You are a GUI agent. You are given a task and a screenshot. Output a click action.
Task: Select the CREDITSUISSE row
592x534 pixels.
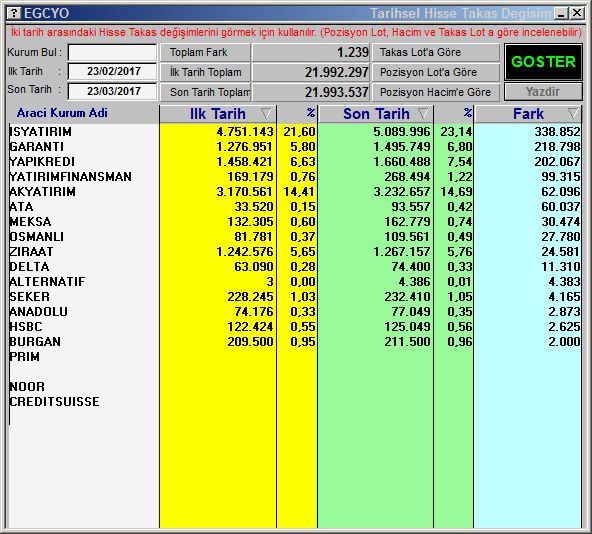294,402
